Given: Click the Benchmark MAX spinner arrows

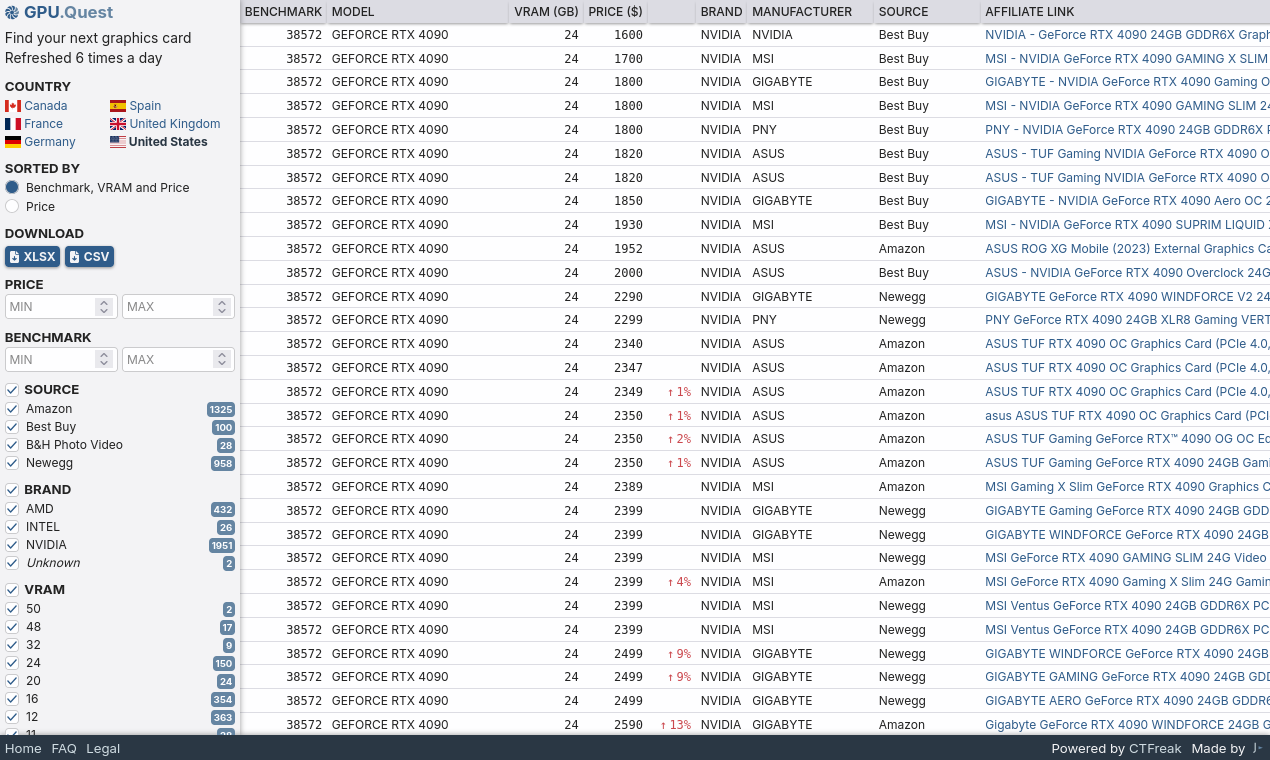Looking at the screenshot, I should point(221,360).
